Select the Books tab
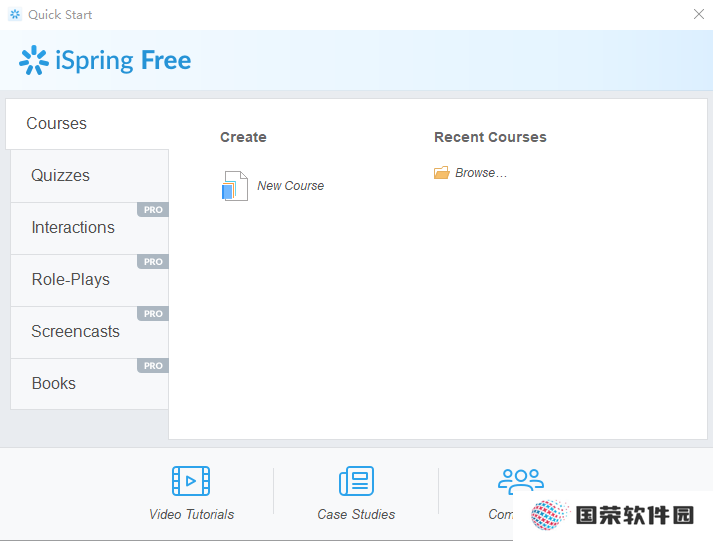Screen dimensions: 713x541 (x=90, y=384)
